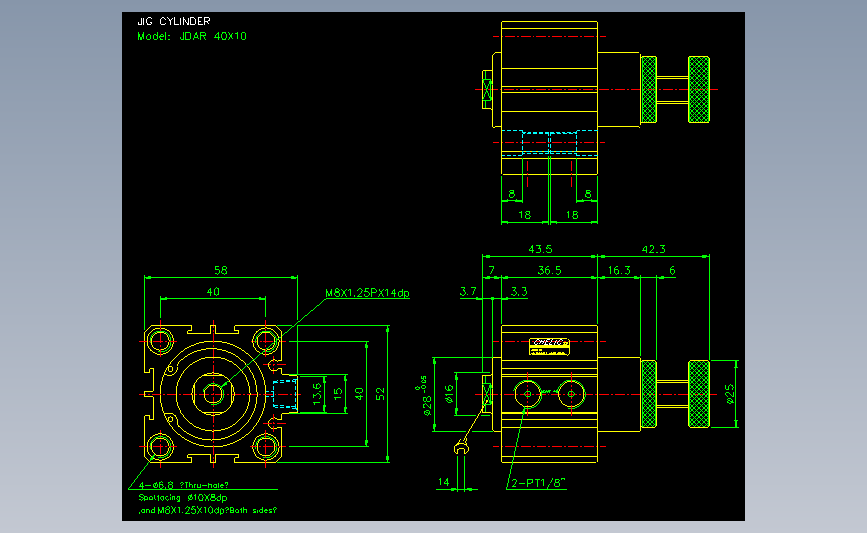Select the "JIG CYLINDER" title text

tap(174, 22)
